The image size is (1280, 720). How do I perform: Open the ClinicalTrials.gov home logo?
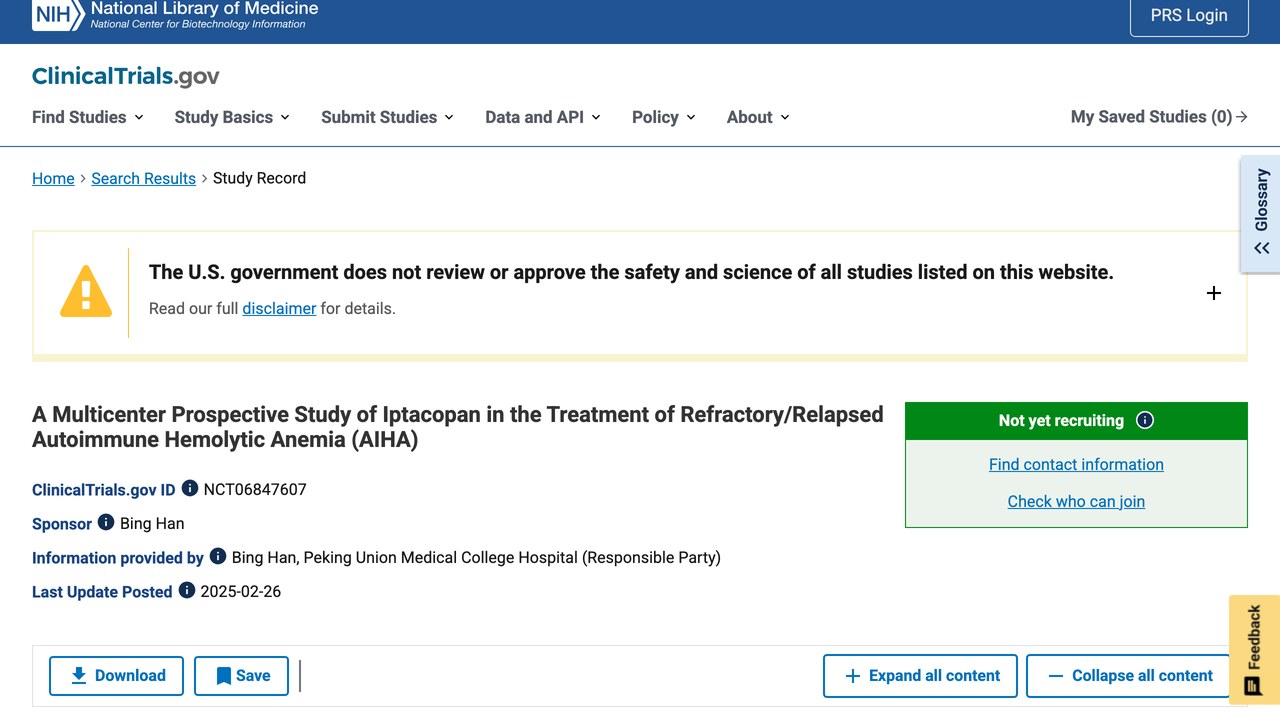tap(125, 76)
